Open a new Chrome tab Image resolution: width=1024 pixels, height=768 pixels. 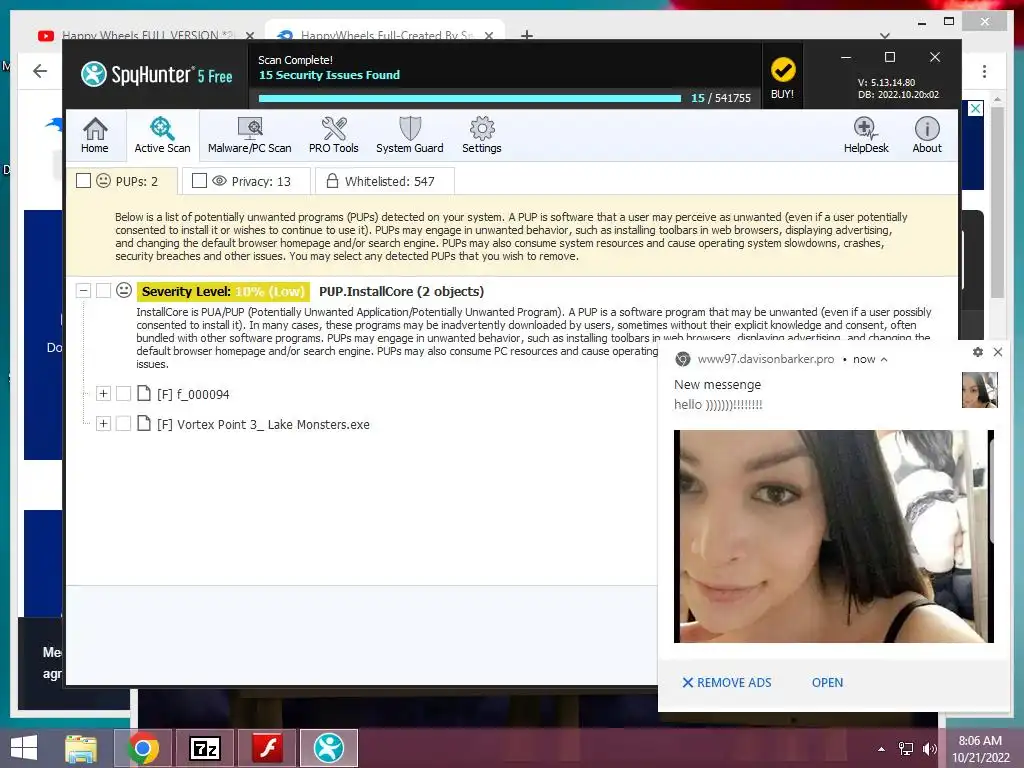[x=527, y=35]
